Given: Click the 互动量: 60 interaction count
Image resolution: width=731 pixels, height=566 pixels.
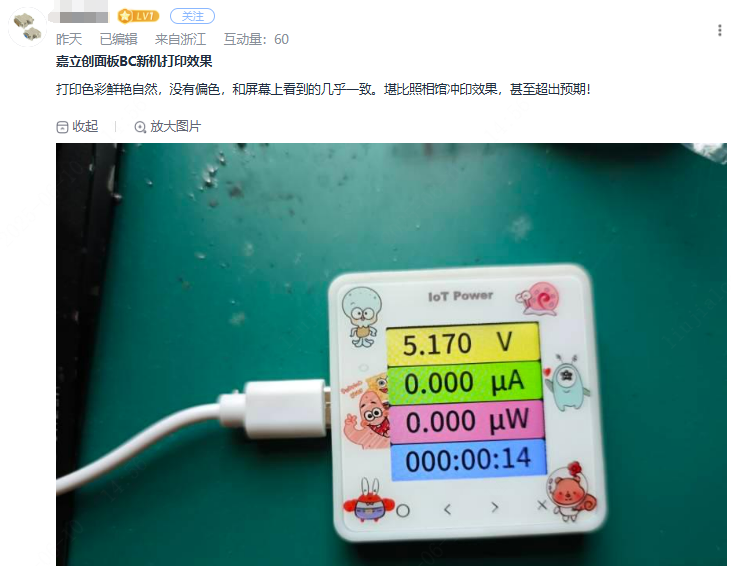Looking at the screenshot, I should [256, 39].
